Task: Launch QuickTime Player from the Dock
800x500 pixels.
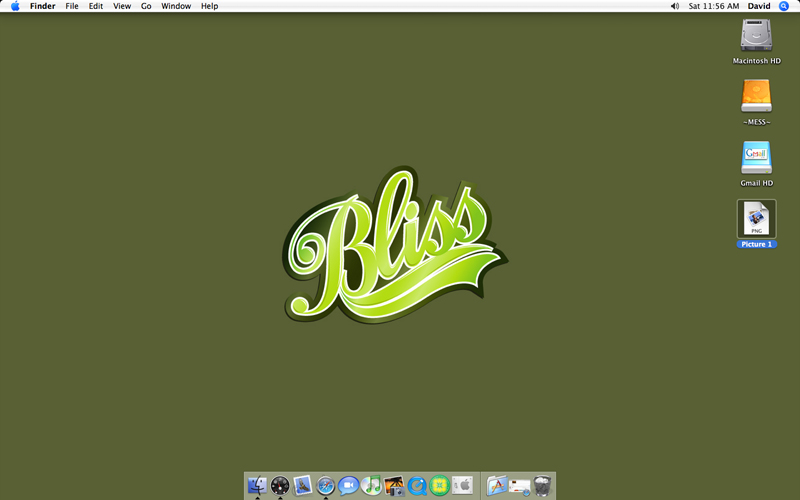Action: coord(417,485)
